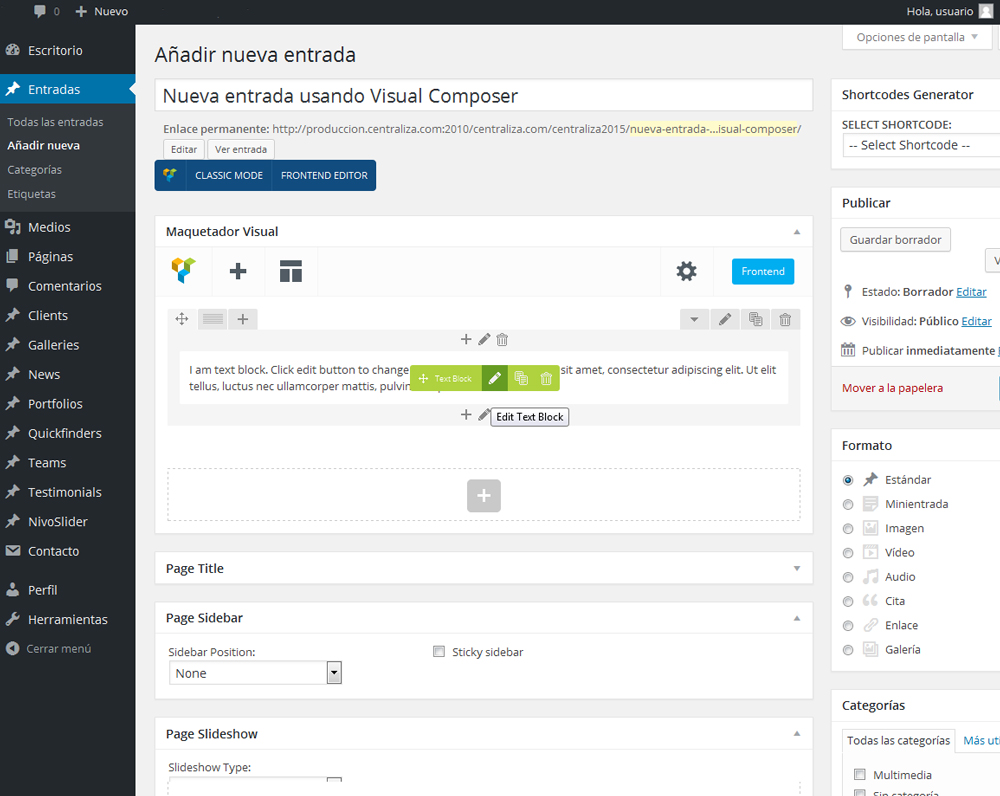The height and width of the screenshot is (796, 1000).
Task: Open the Templates layout icon
Action: pyautogui.click(x=291, y=271)
